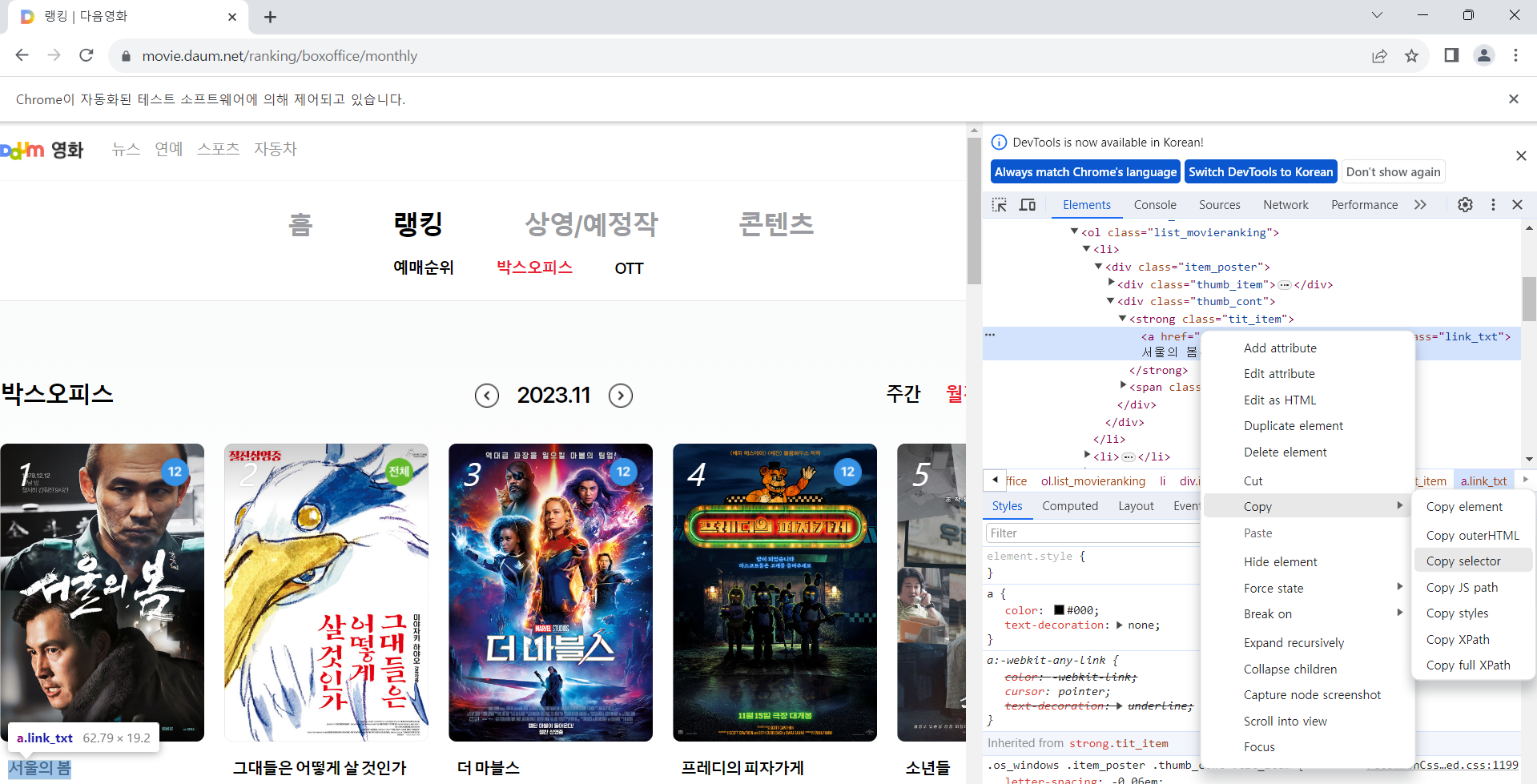Open Force state submenu
Image resolution: width=1537 pixels, height=784 pixels.
point(1307,589)
